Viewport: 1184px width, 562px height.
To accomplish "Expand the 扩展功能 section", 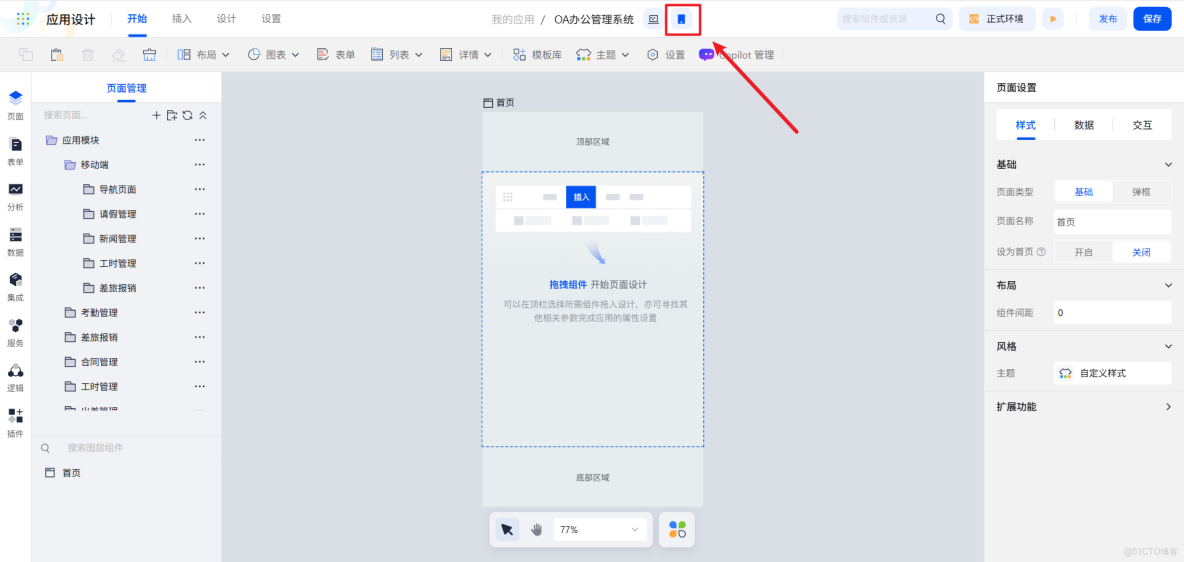I will [1168, 406].
